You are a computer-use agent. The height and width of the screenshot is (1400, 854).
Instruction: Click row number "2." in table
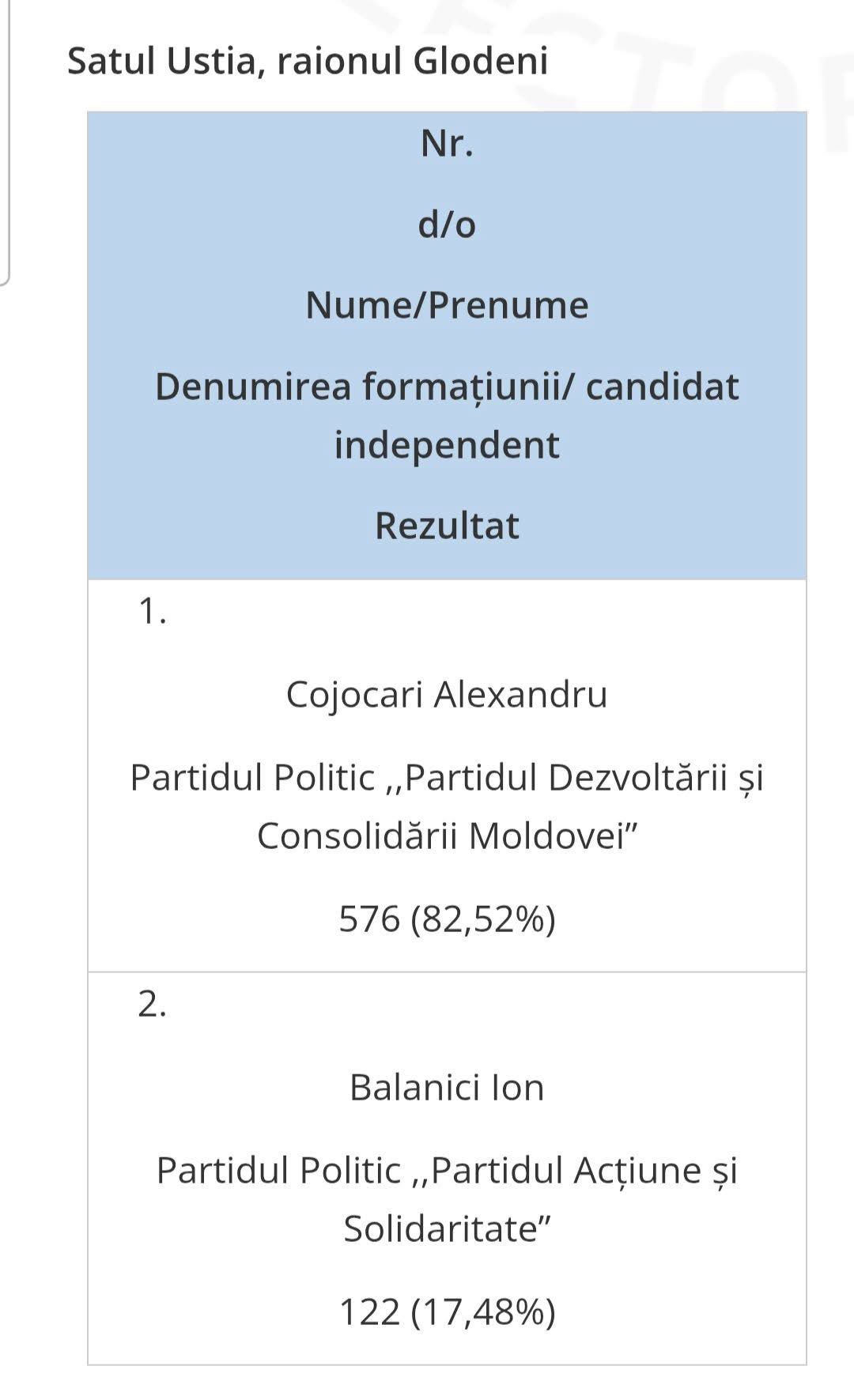(x=152, y=1004)
